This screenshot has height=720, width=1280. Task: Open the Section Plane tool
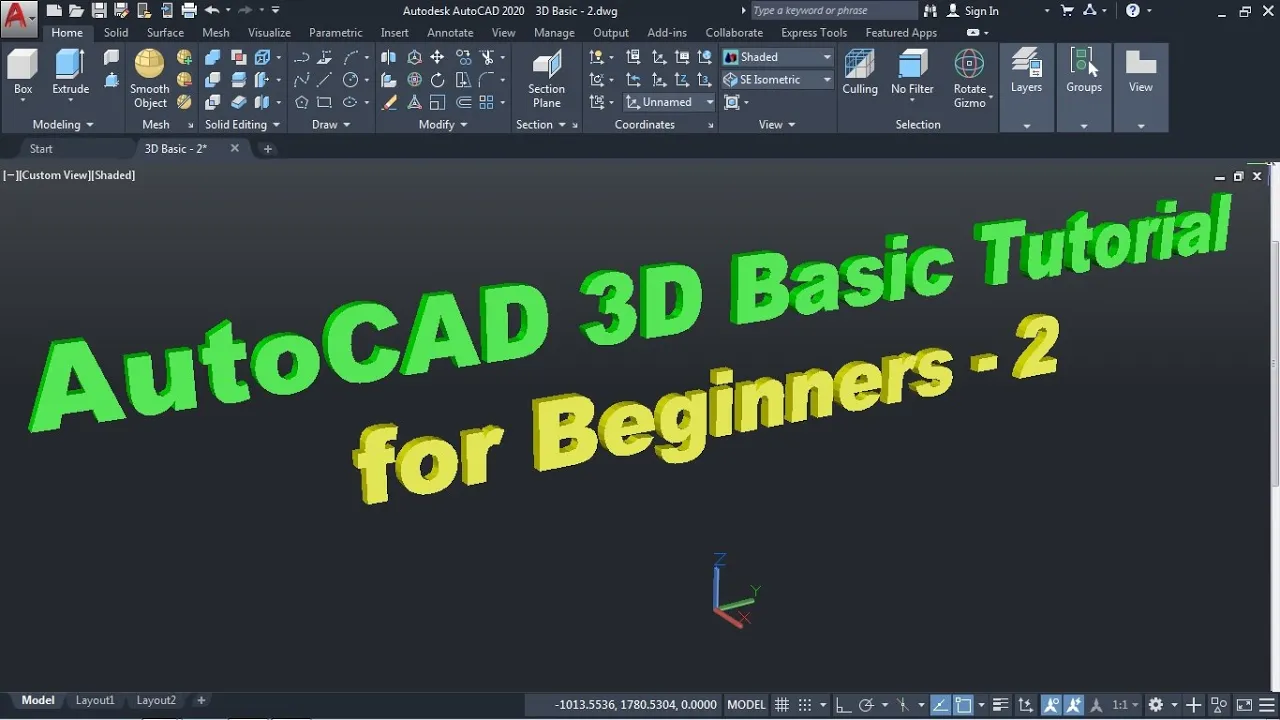click(x=546, y=78)
